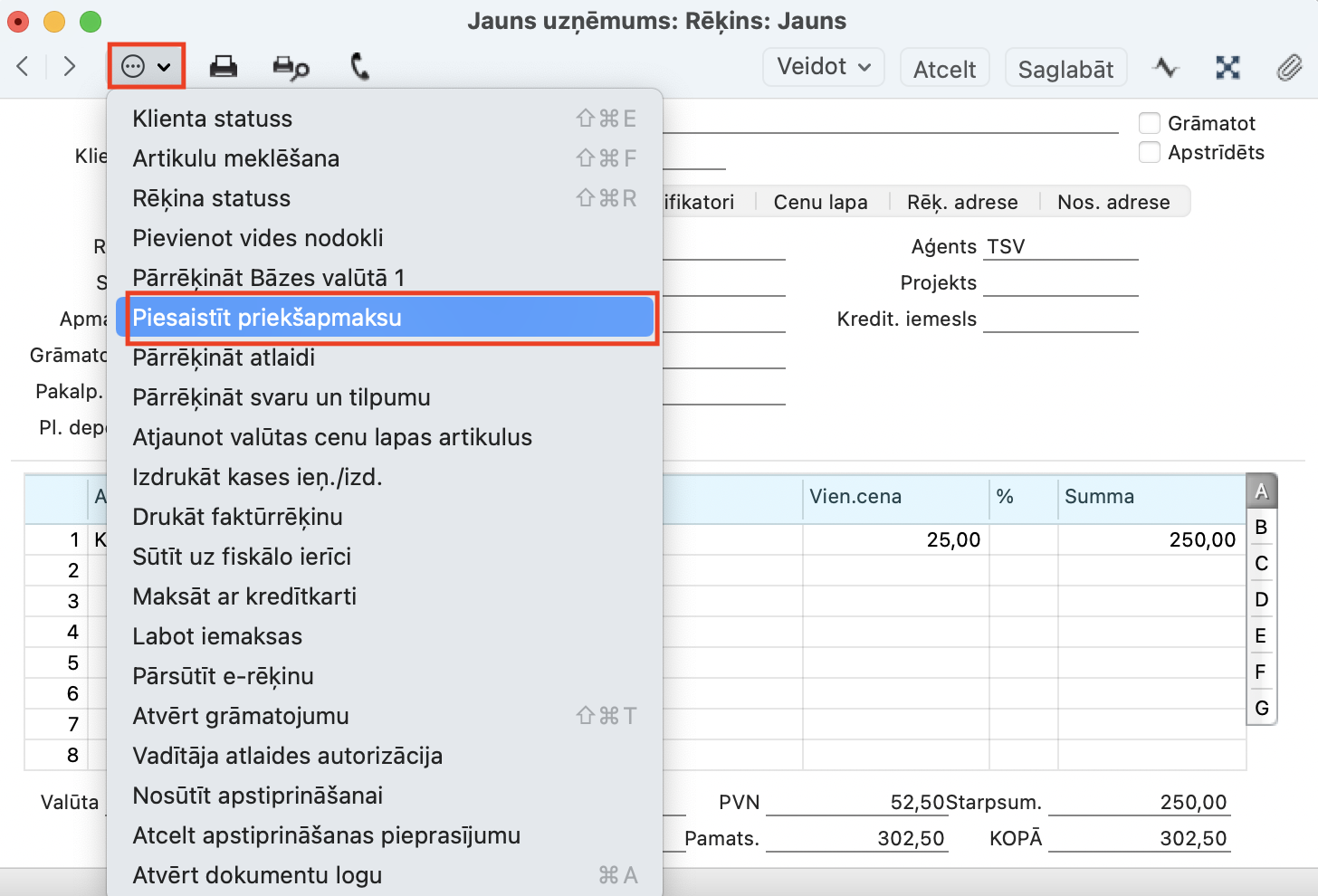
Task: Open the attachments paperclip icon
Action: (1289, 68)
